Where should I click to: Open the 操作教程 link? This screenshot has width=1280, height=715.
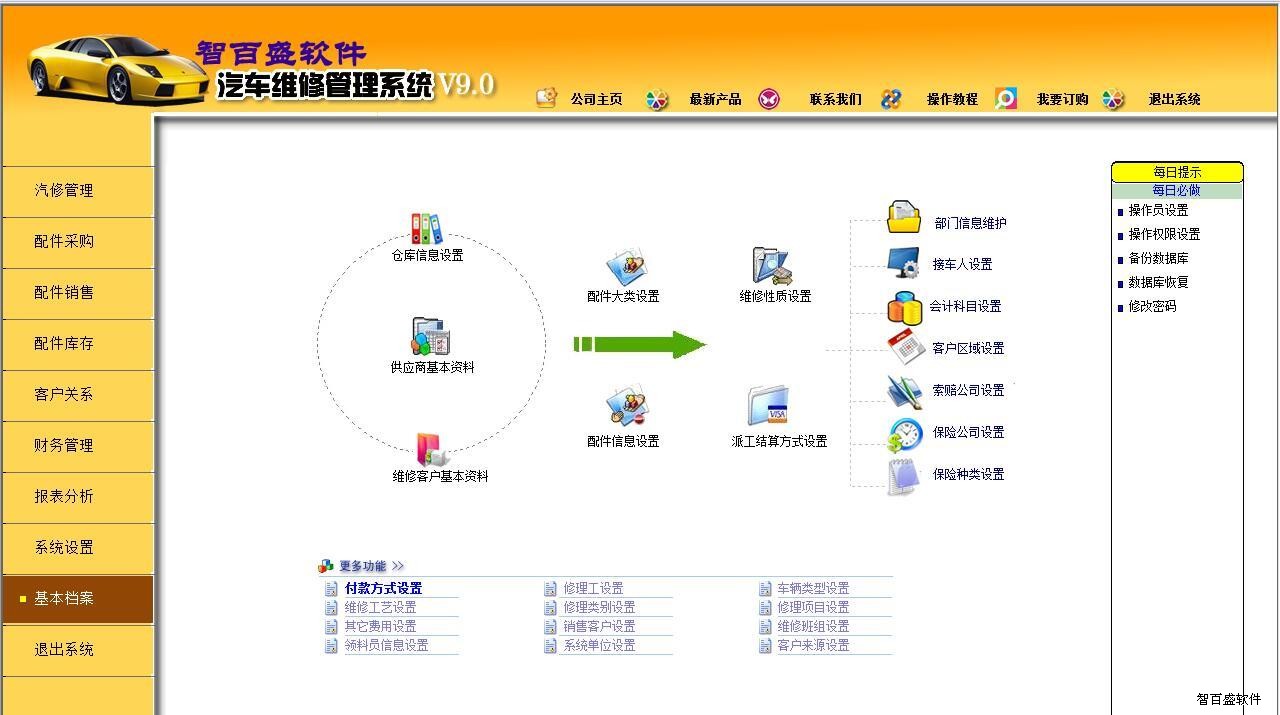pyautogui.click(x=952, y=99)
